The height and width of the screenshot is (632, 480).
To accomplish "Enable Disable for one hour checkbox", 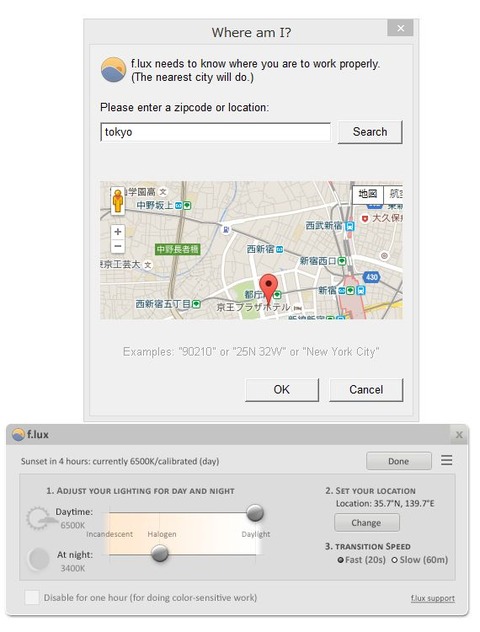I will coord(32,597).
